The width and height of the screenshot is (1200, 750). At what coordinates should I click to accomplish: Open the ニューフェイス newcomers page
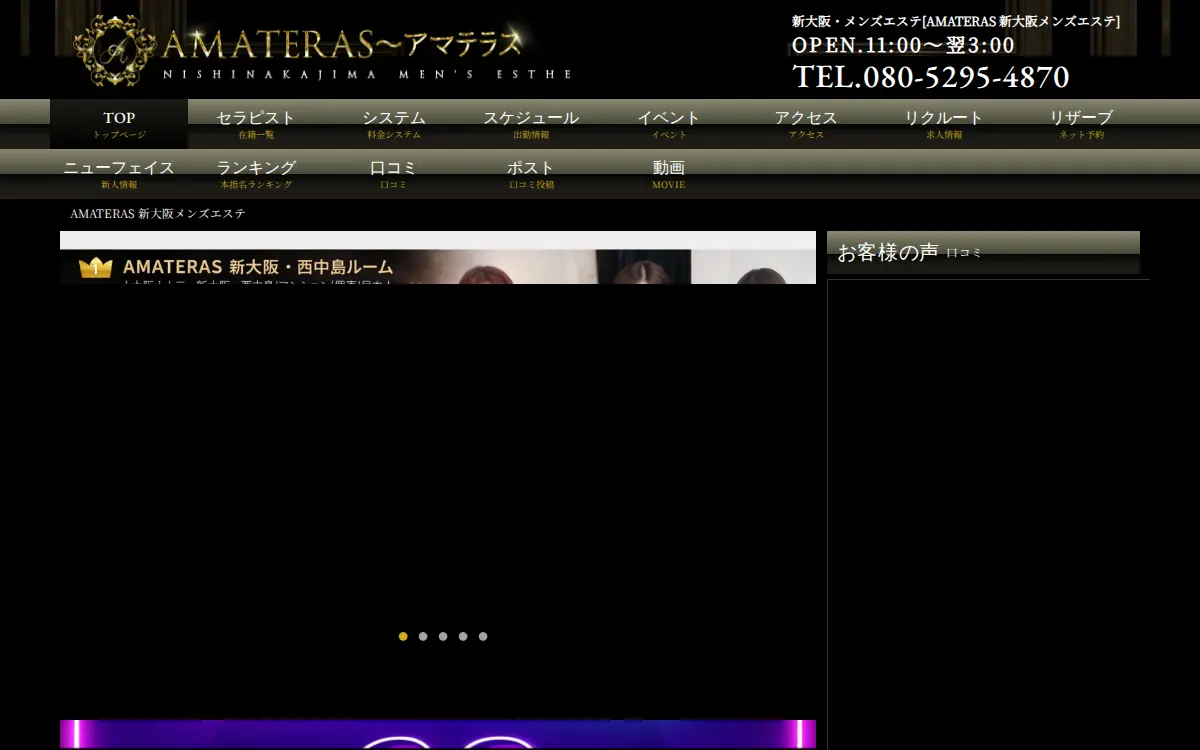click(x=119, y=174)
